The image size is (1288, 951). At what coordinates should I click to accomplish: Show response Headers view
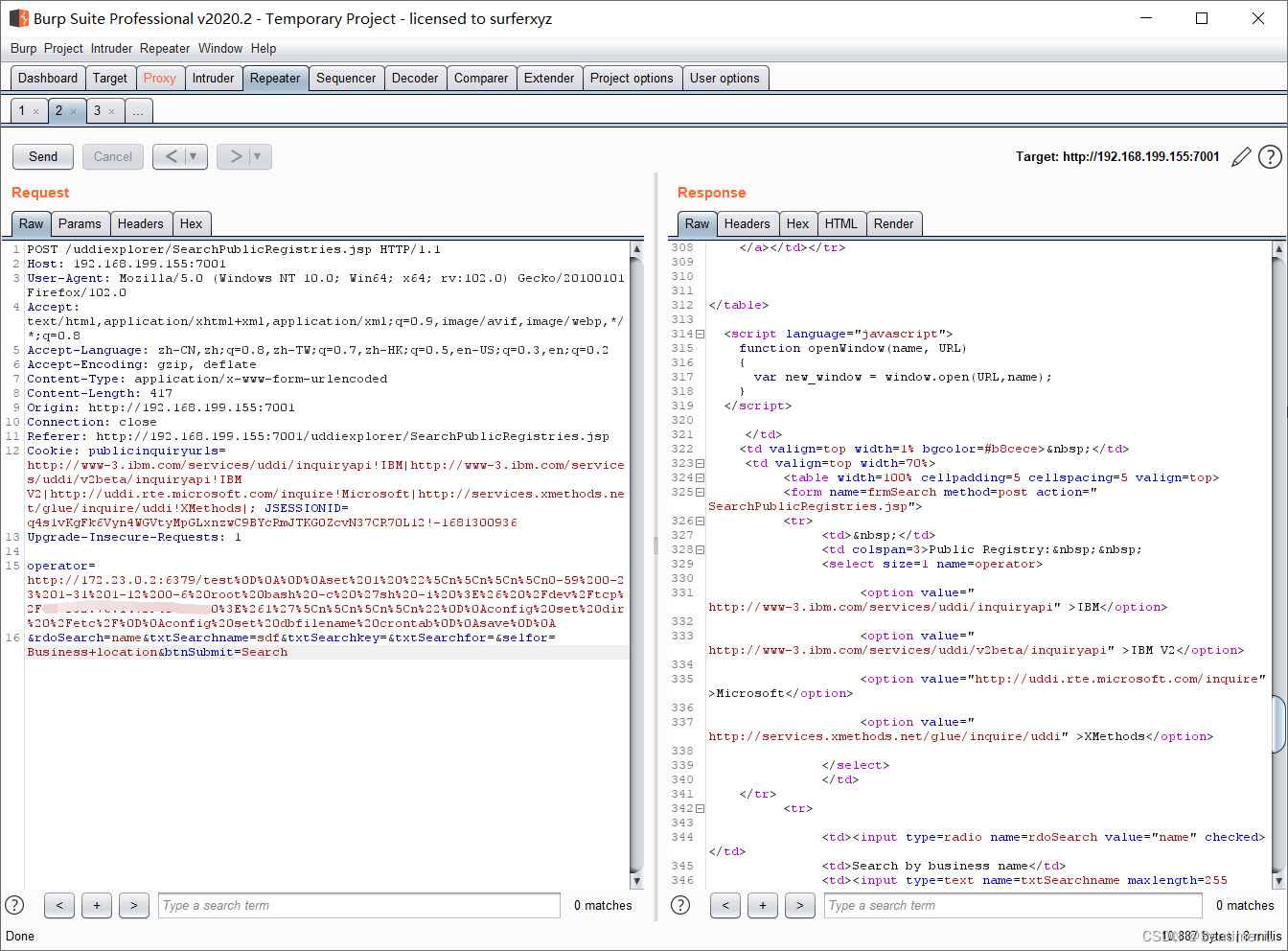[x=747, y=223]
